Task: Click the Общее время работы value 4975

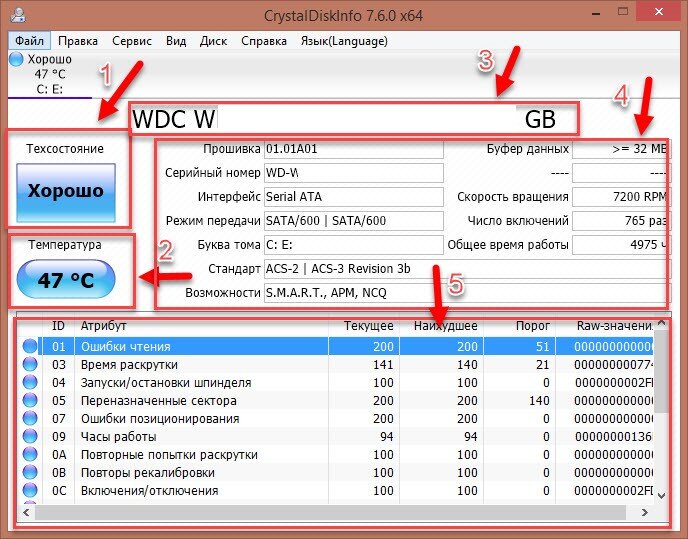Action: tap(620, 245)
